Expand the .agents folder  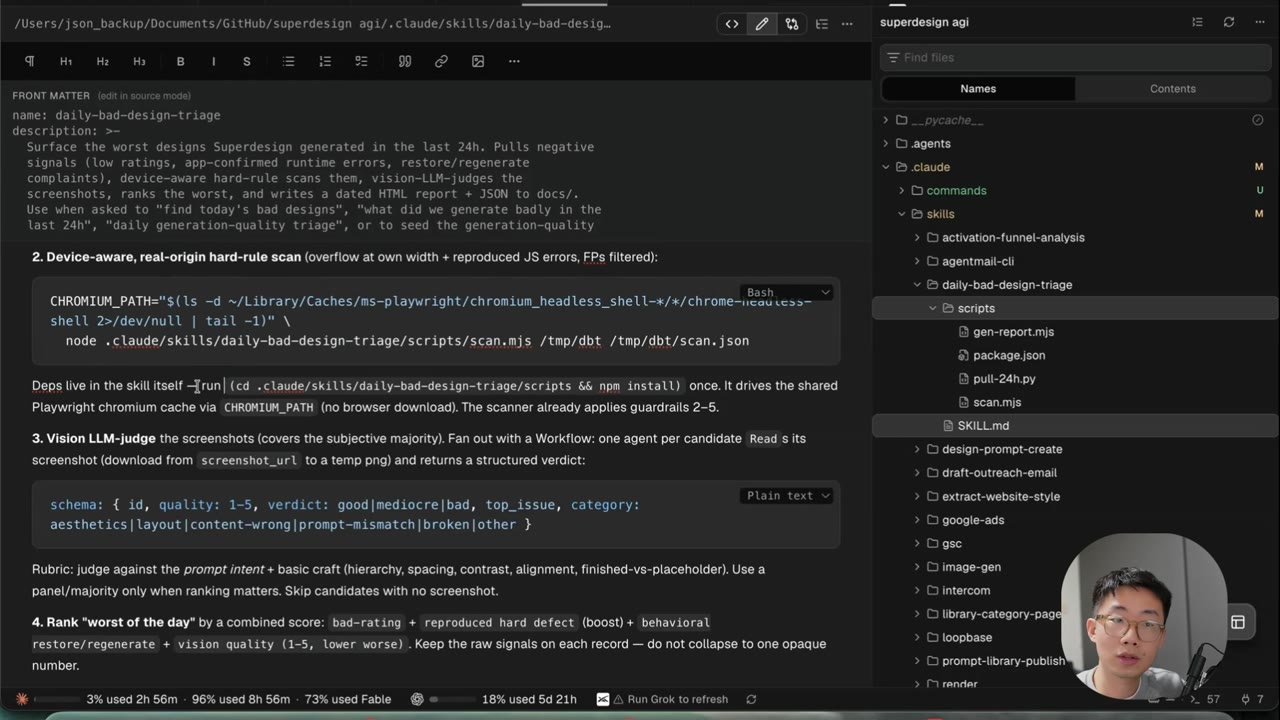(885, 143)
